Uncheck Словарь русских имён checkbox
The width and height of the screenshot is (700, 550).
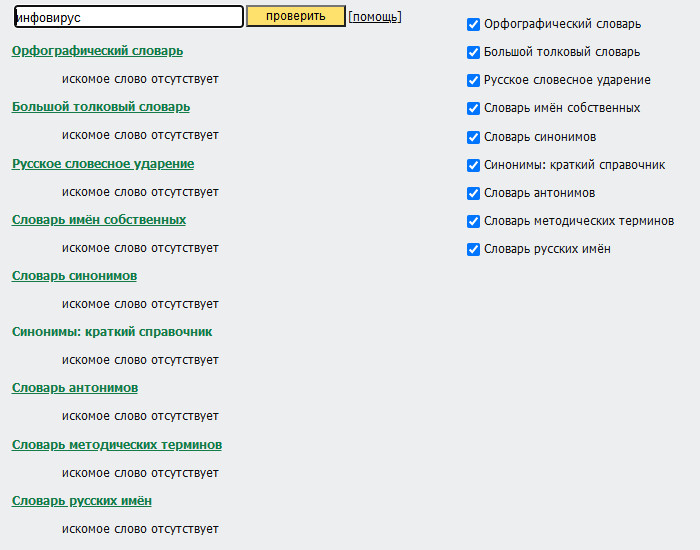pos(473,249)
